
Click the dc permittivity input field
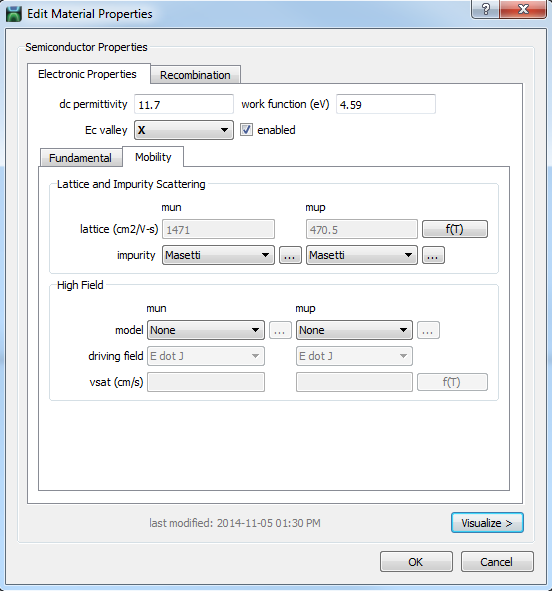[184, 104]
